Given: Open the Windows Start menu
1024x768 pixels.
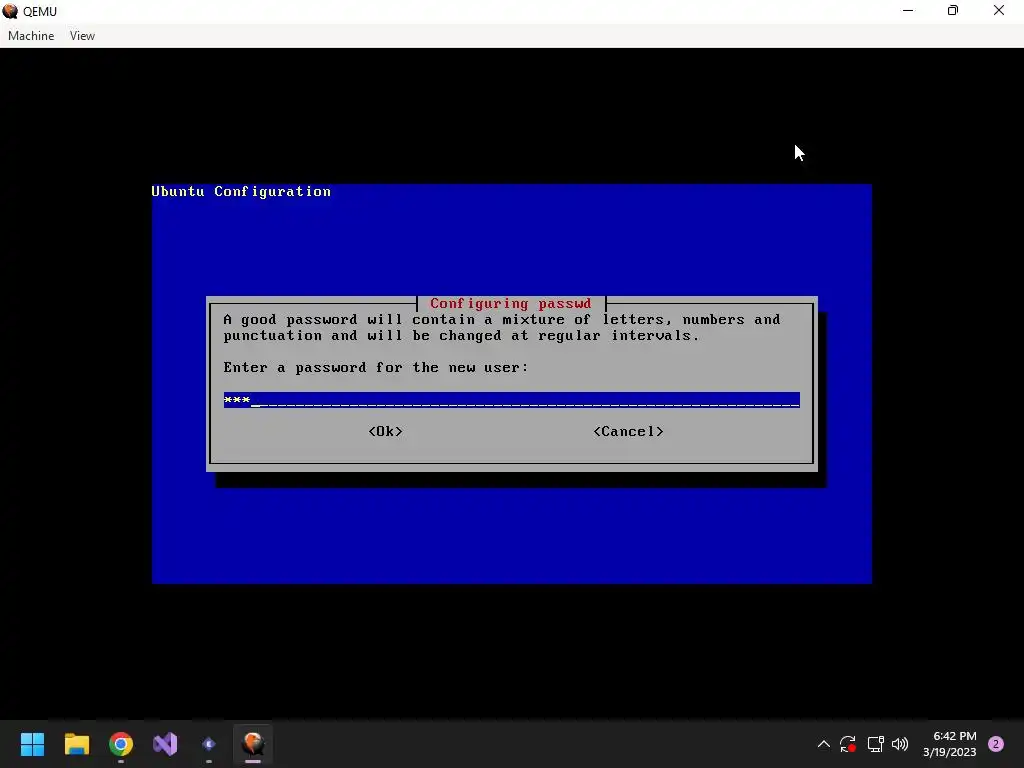Looking at the screenshot, I should (x=32, y=744).
